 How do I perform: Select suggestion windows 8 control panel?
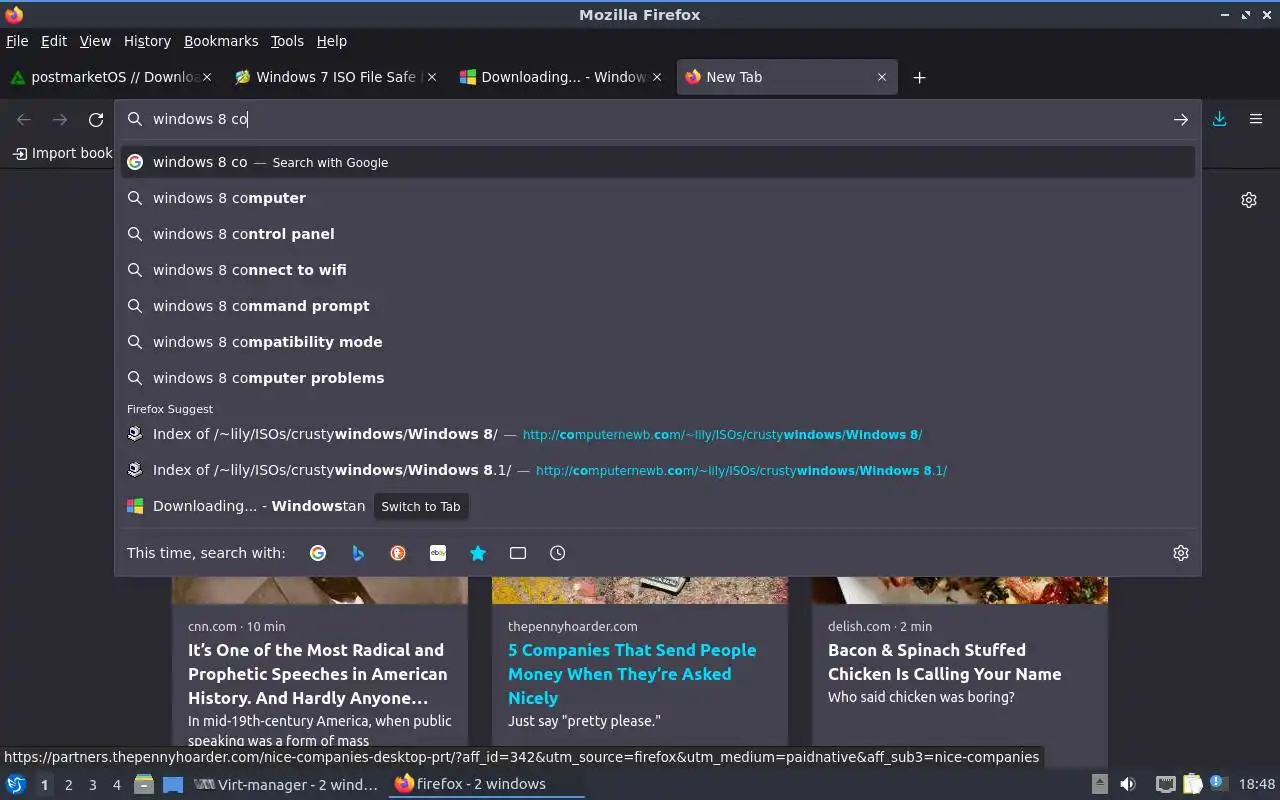(x=658, y=234)
